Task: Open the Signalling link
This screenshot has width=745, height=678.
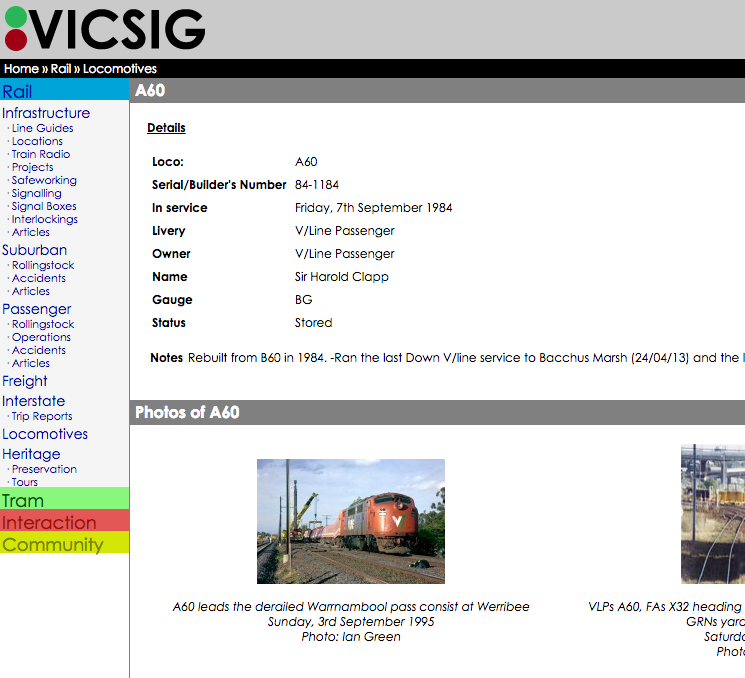Action: point(37,193)
